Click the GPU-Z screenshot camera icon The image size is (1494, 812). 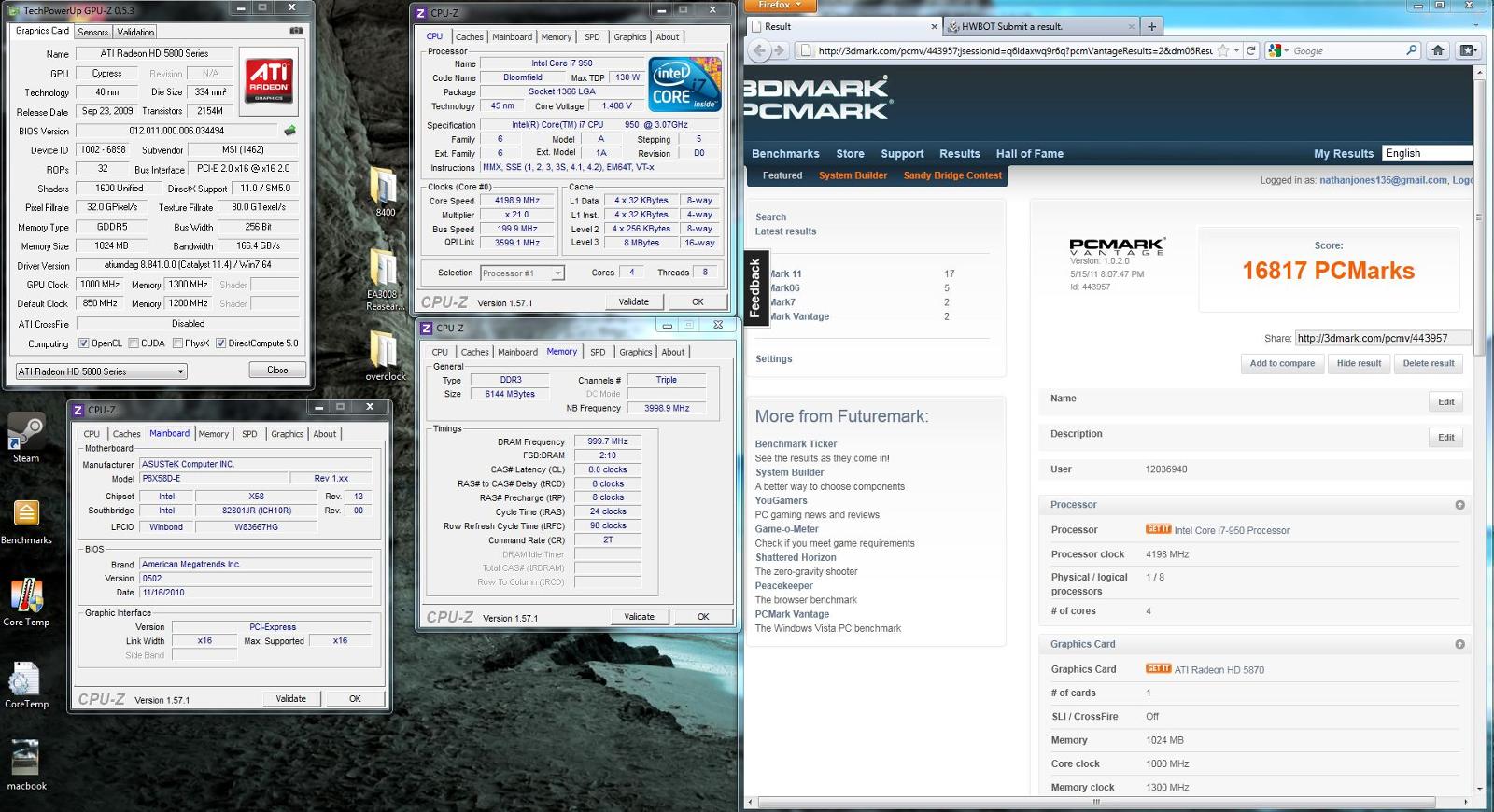click(x=296, y=31)
